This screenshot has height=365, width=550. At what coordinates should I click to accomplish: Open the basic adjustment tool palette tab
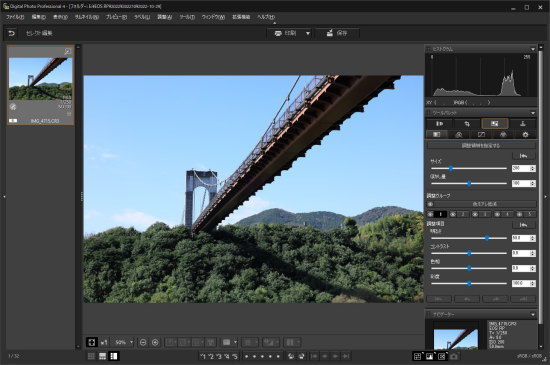click(x=439, y=123)
